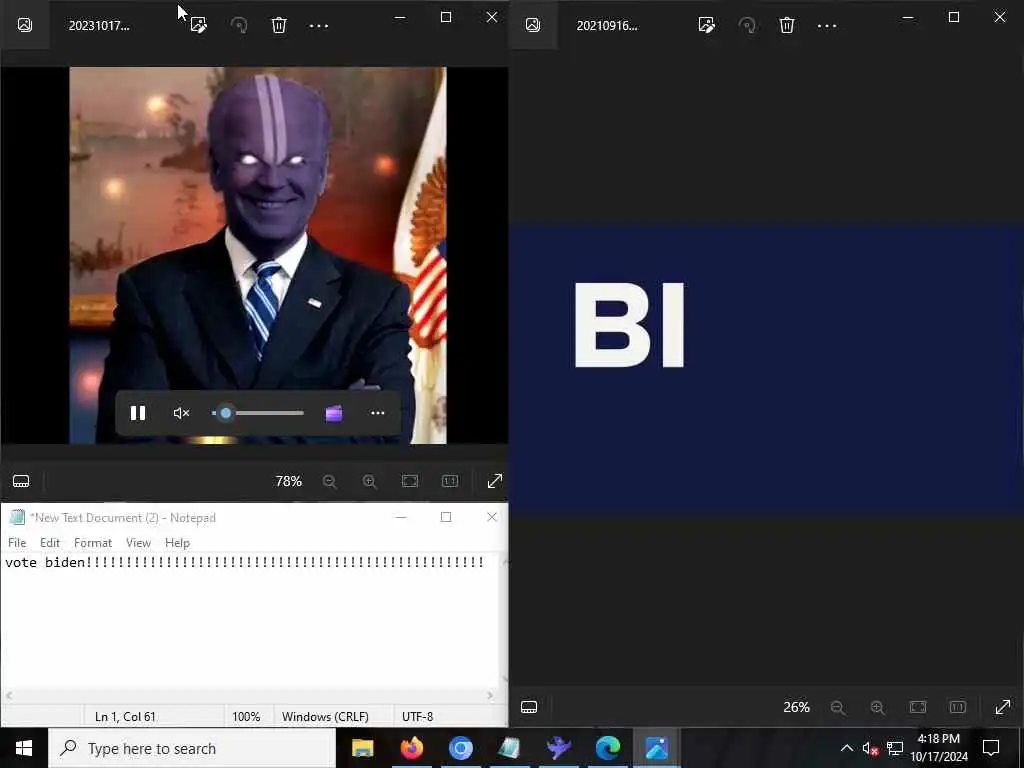Zoom out in left Photos window
The height and width of the screenshot is (768, 1024).
click(330, 481)
